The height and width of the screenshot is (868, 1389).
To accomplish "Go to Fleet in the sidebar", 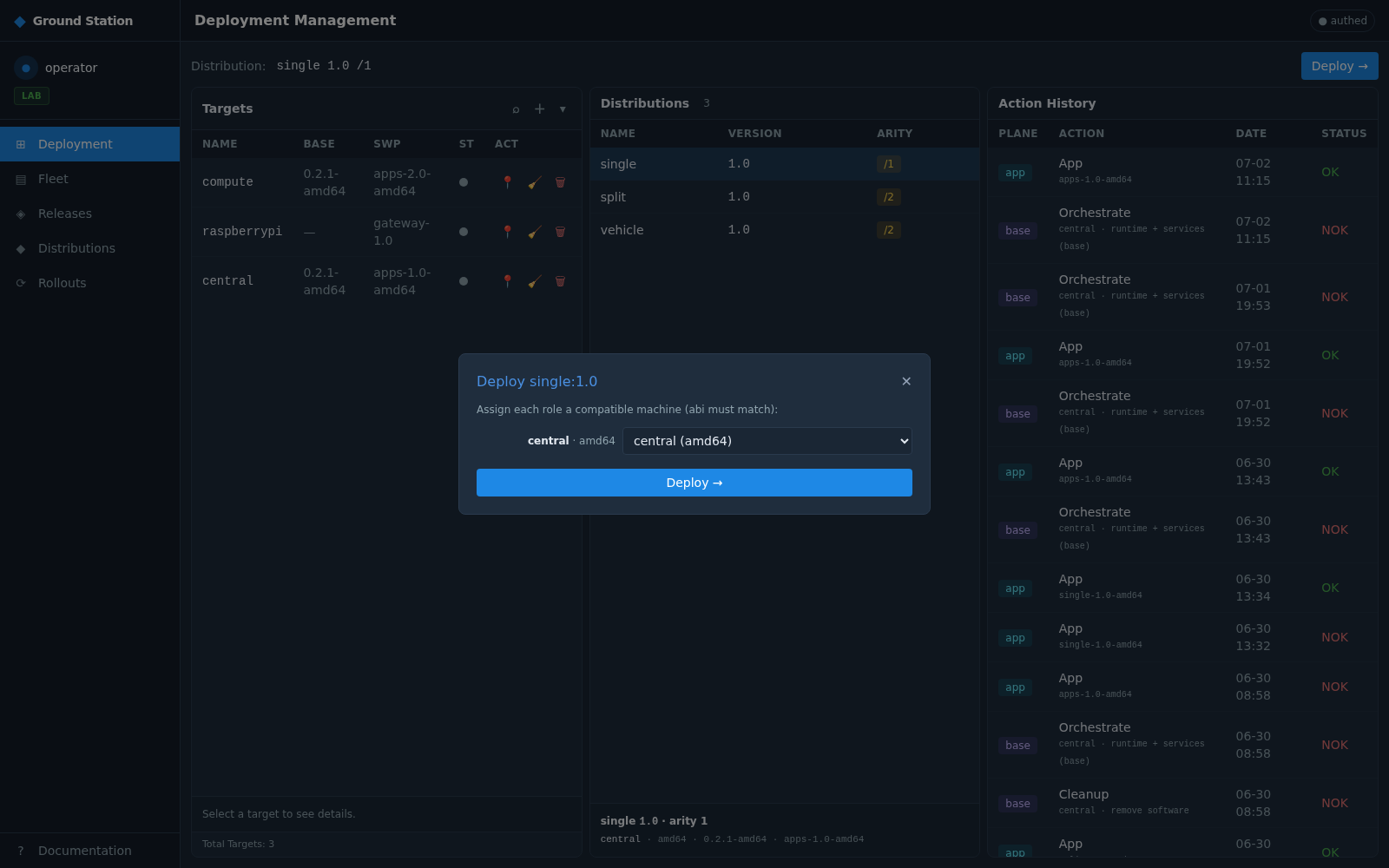I will [x=90, y=179].
